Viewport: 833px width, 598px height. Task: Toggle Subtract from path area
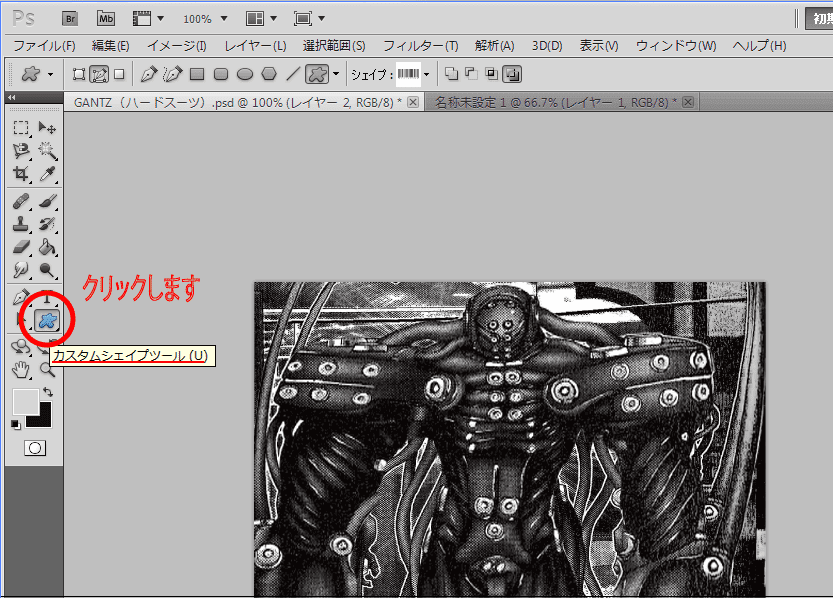(471, 74)
